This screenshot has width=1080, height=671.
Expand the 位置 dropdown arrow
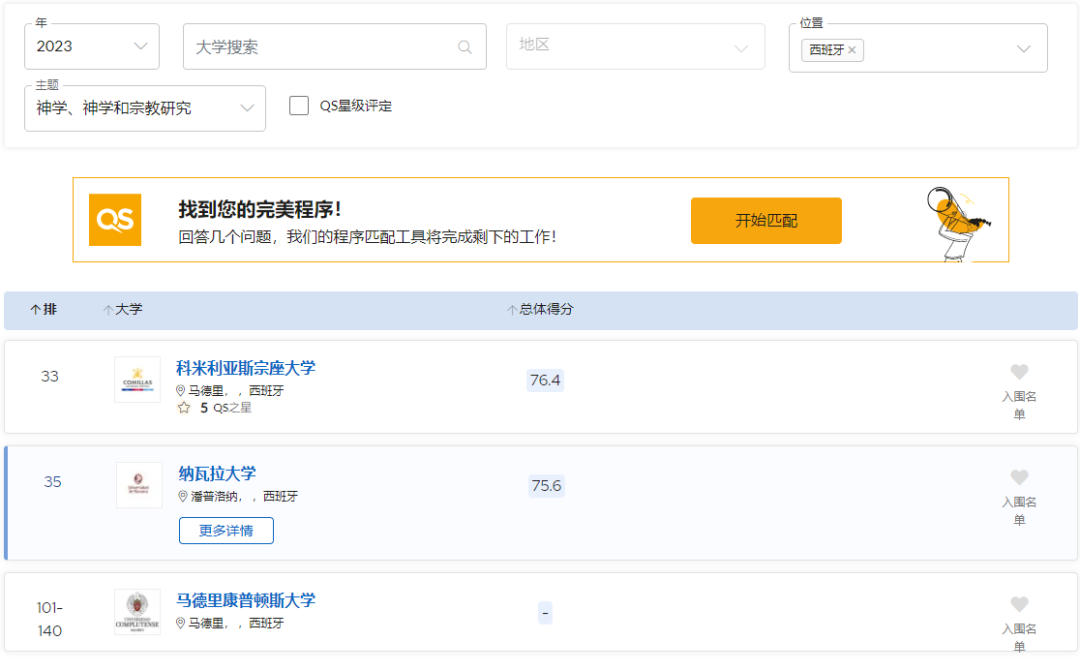1024,49
